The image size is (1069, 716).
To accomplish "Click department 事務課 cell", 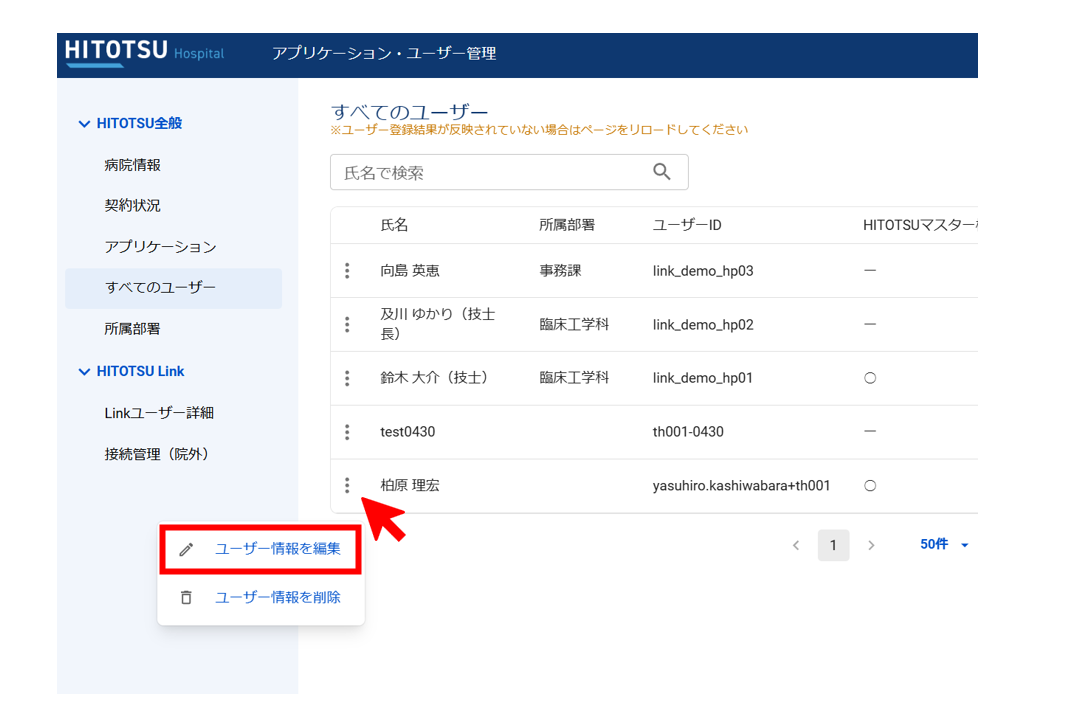I will pyautogui.click(x=560, y=271).
